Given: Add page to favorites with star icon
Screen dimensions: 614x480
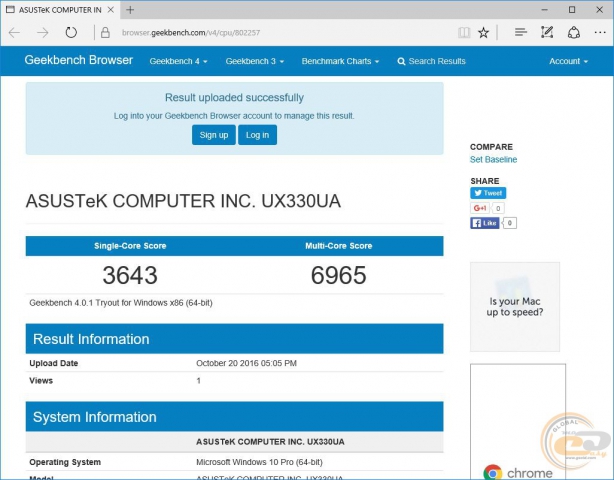Looking at the screenshot, I should click(x=484, y=32).
